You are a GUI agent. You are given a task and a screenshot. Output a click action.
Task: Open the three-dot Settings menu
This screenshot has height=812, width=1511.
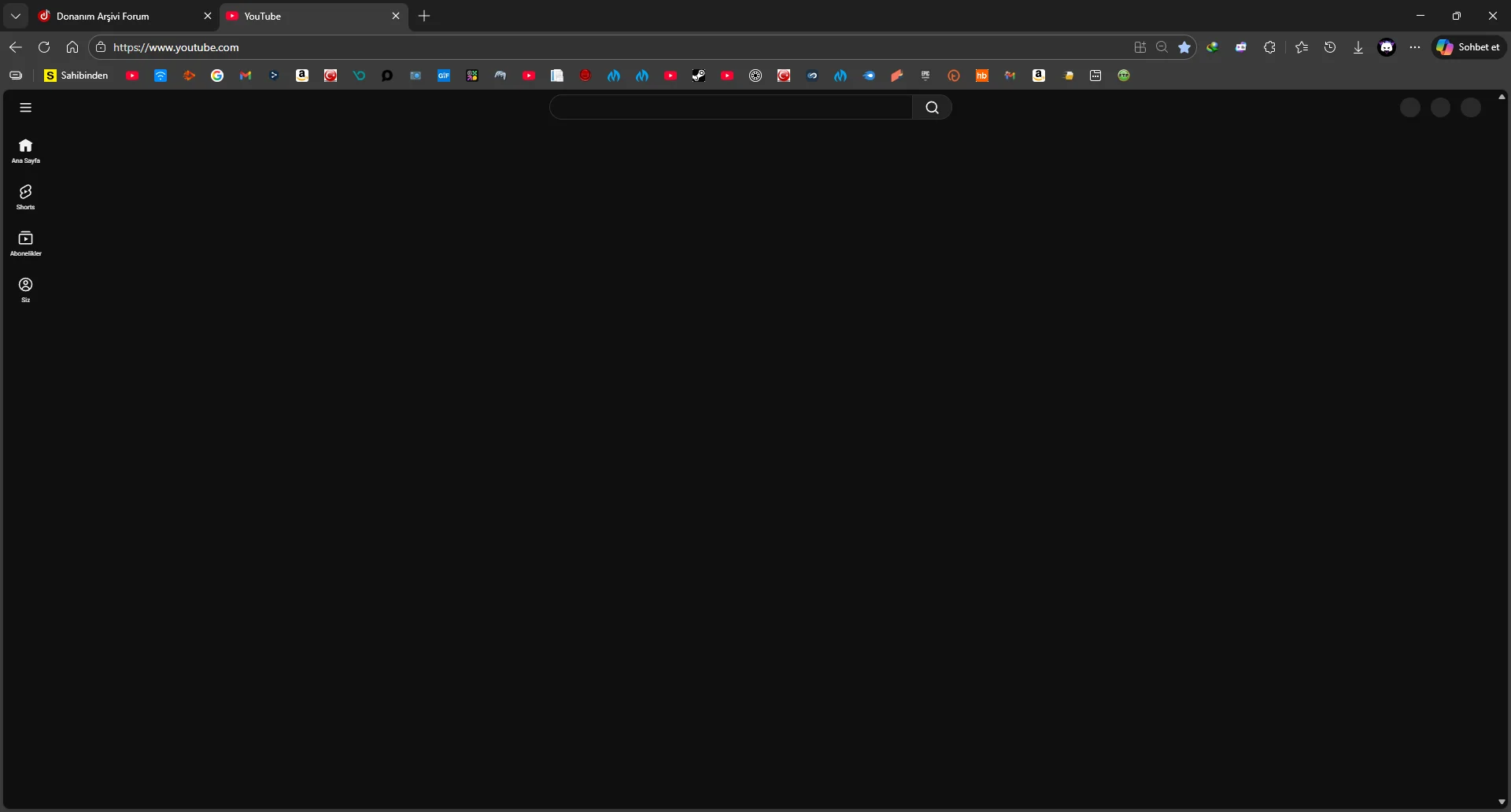pyautogui.click(x=1415, y=47)
